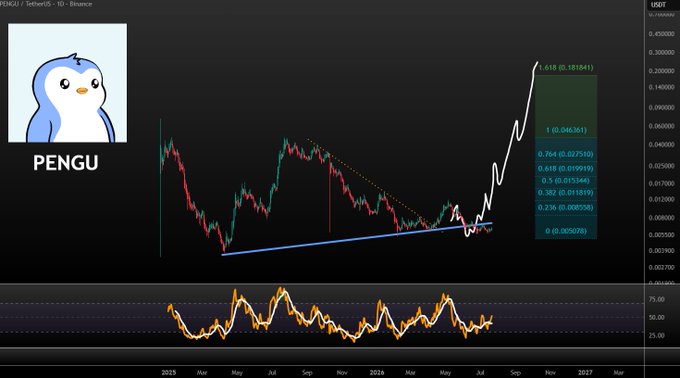Click the PENGU / TetherUS chart title
680x378 pixels.
(x=46, y=3)
